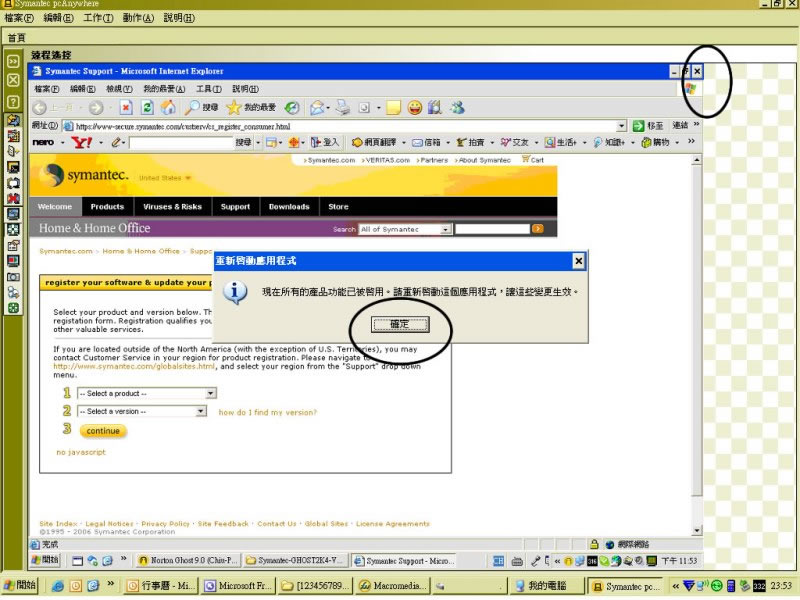Viewport: 800px width, 600px height.
Task: Click the Yahoo toolbar search input
Action: [182, 143]
